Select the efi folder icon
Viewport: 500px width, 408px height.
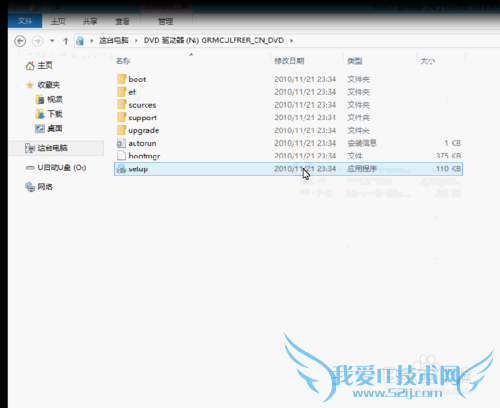tap(121, 92)
